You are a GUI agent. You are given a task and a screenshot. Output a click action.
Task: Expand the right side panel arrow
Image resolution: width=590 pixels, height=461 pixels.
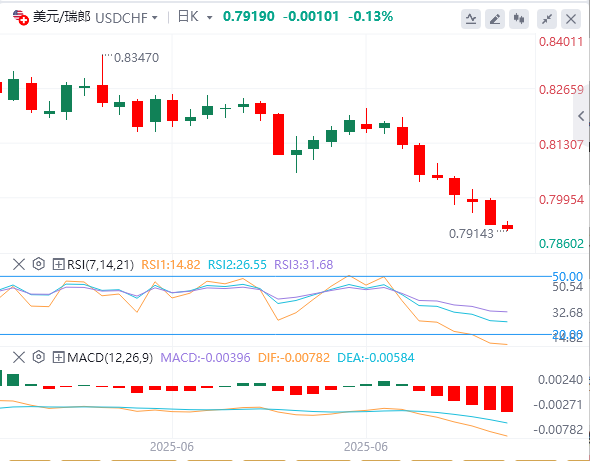click(x=581, y=116)
